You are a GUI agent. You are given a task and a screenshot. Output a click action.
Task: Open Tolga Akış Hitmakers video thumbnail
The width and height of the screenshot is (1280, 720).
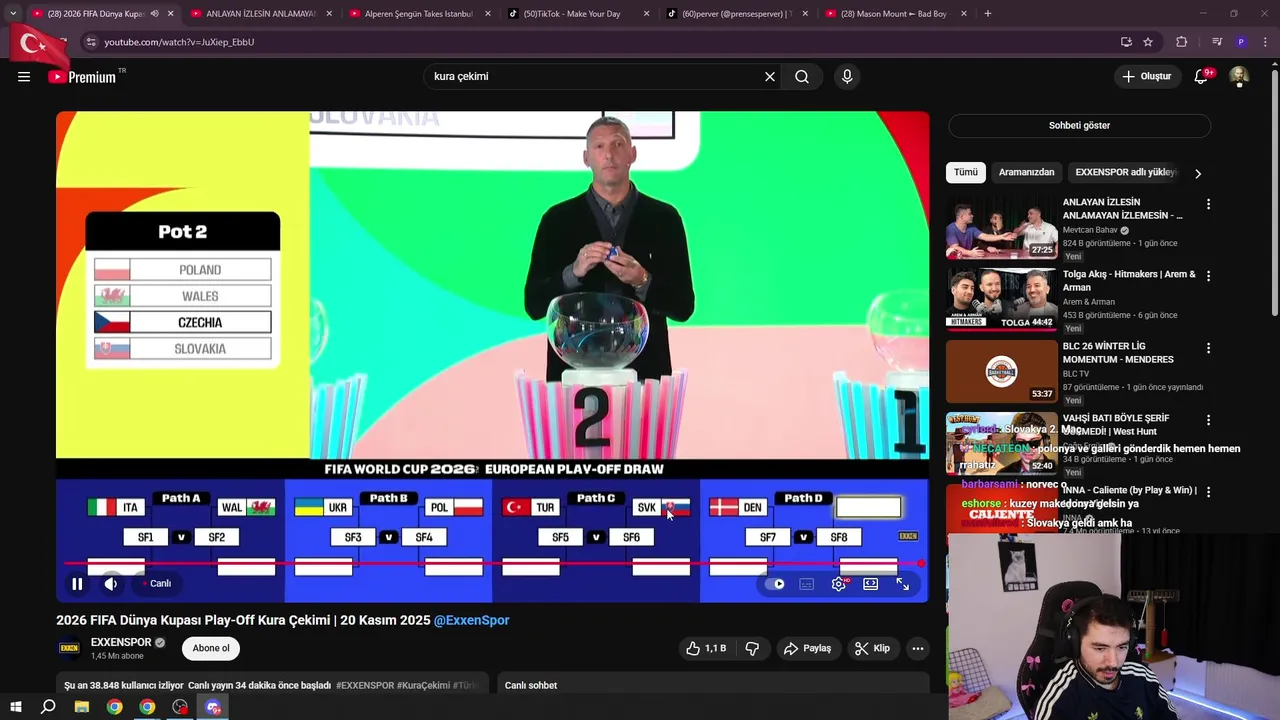click(x=1001, y=299)
